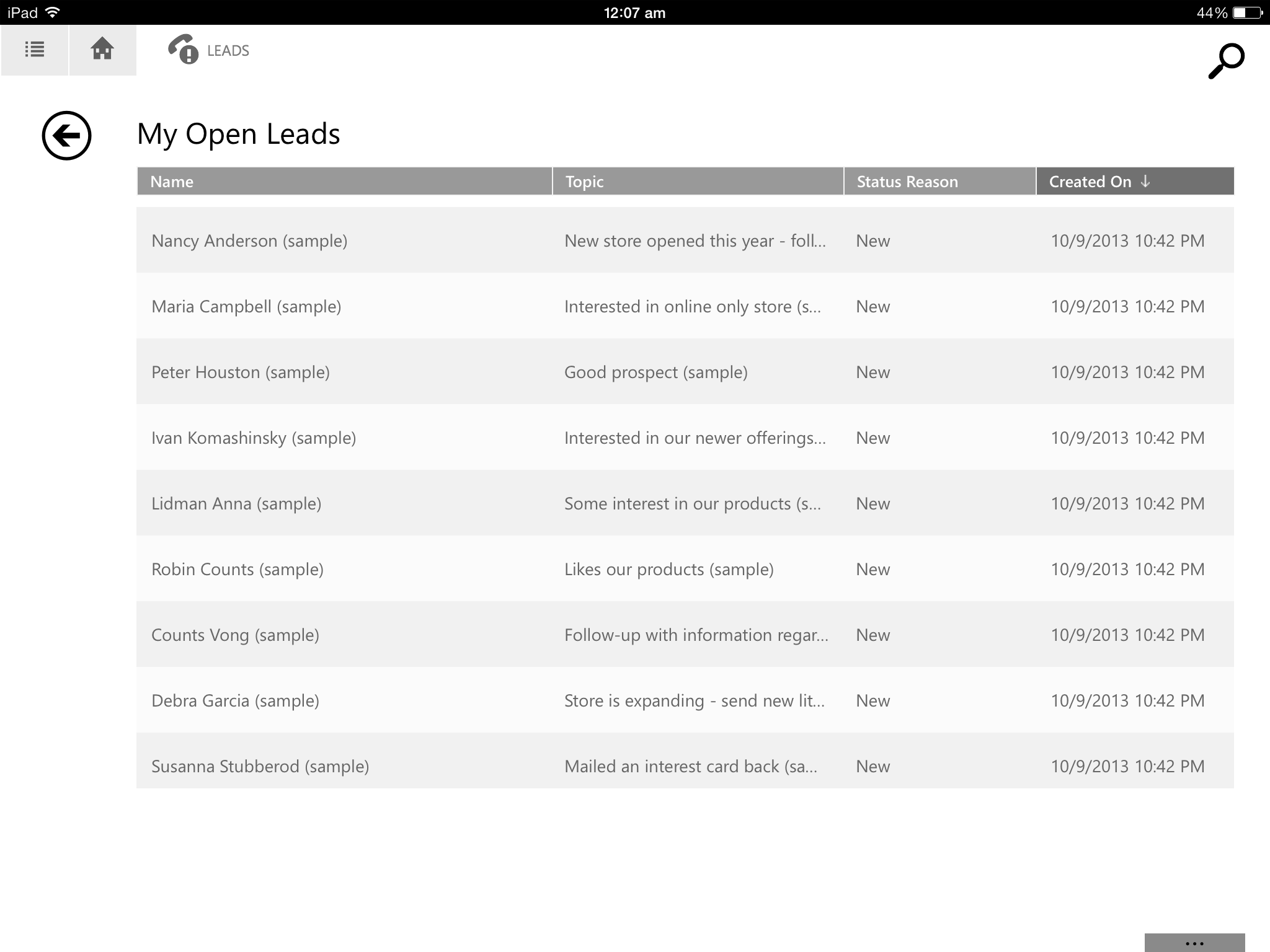Image resolution: width=1270 pixels, height=952 pixels.
Task: Click the Created On sort arrow
Action: (x=1145, y=181)
